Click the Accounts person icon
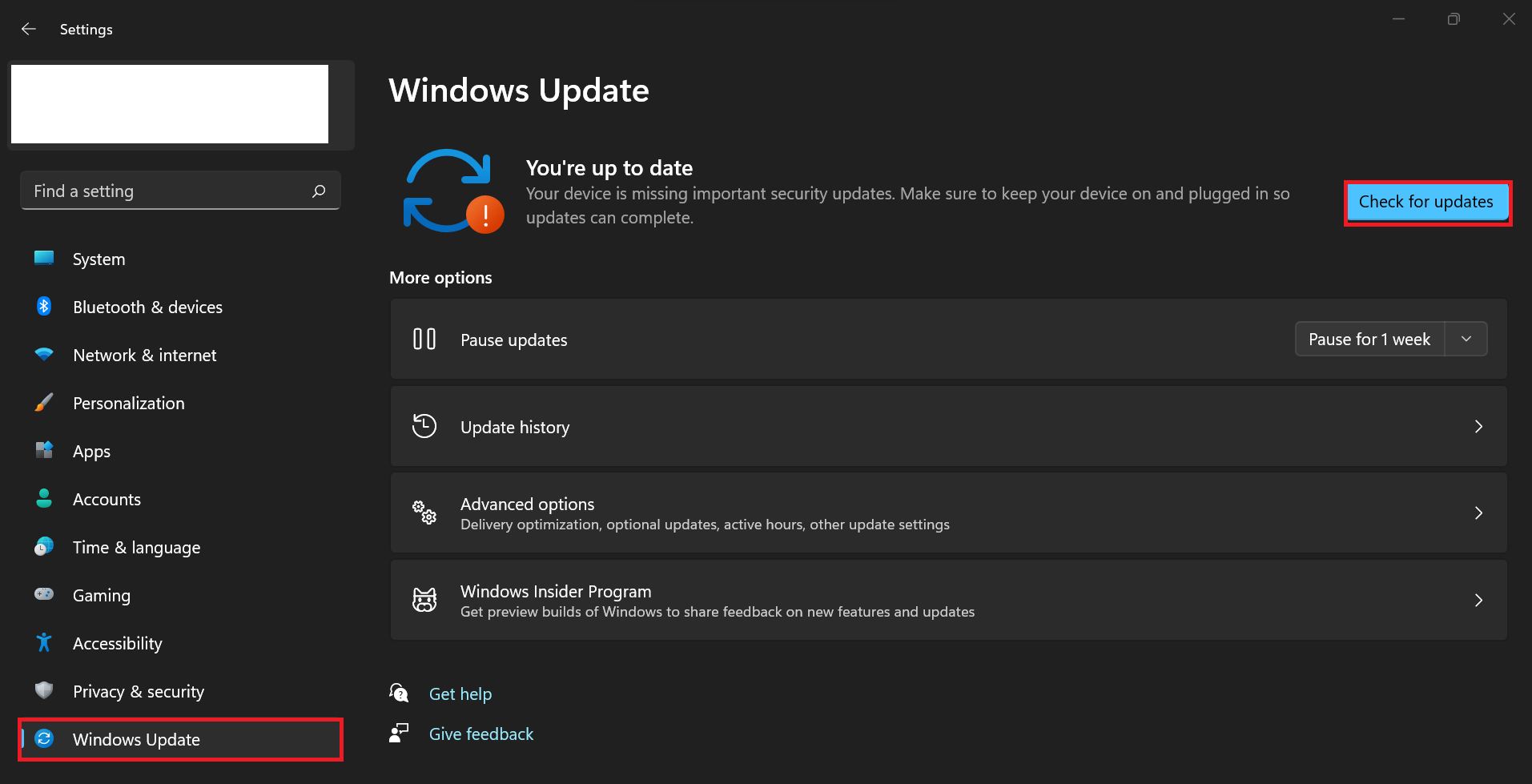The height and width of the screenshot is (784, 1532). tap(44, 498)
